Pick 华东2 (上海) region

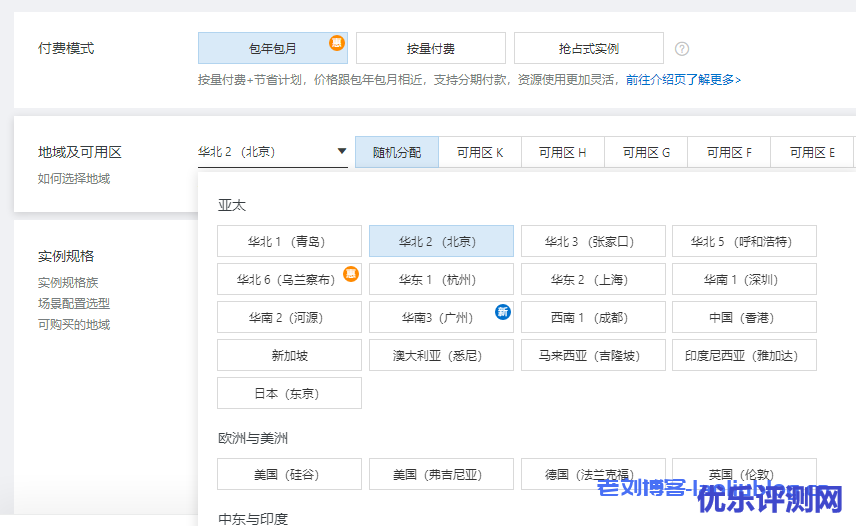[x=593, y=279]
